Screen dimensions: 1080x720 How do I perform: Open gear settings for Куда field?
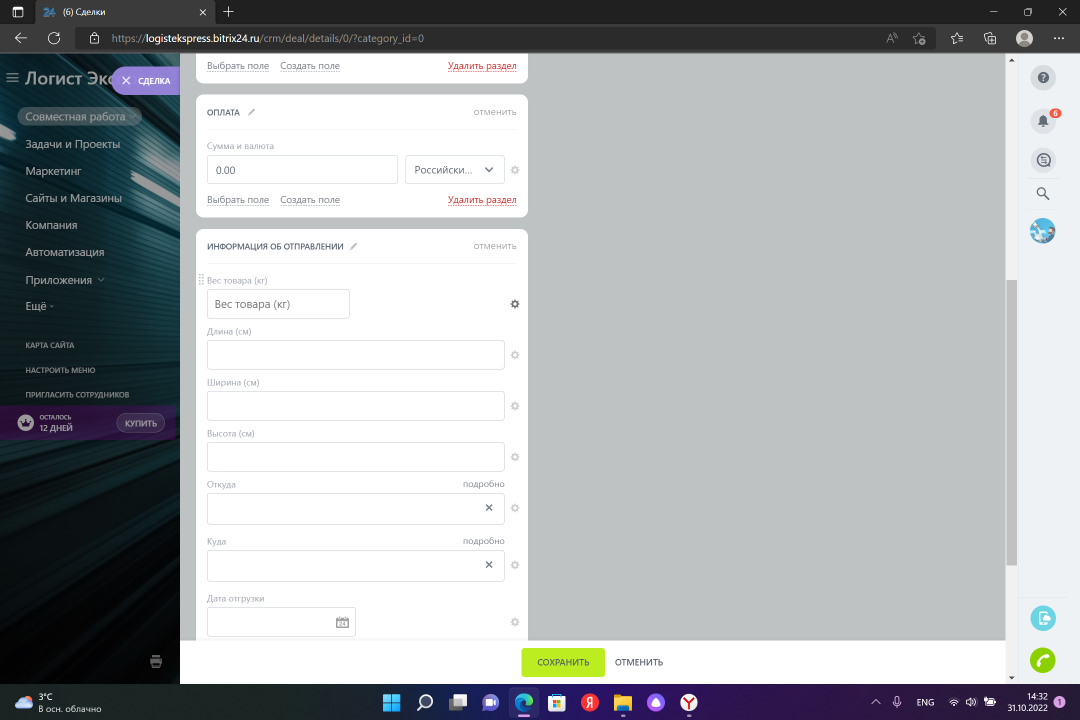515,565
